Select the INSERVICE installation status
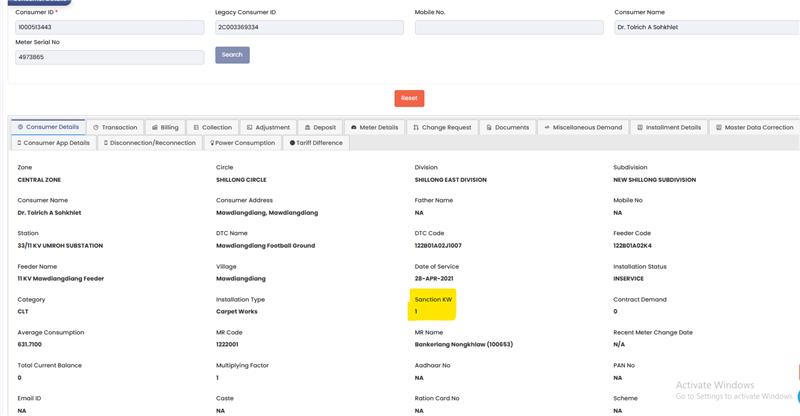 click(x=629, y=279)
